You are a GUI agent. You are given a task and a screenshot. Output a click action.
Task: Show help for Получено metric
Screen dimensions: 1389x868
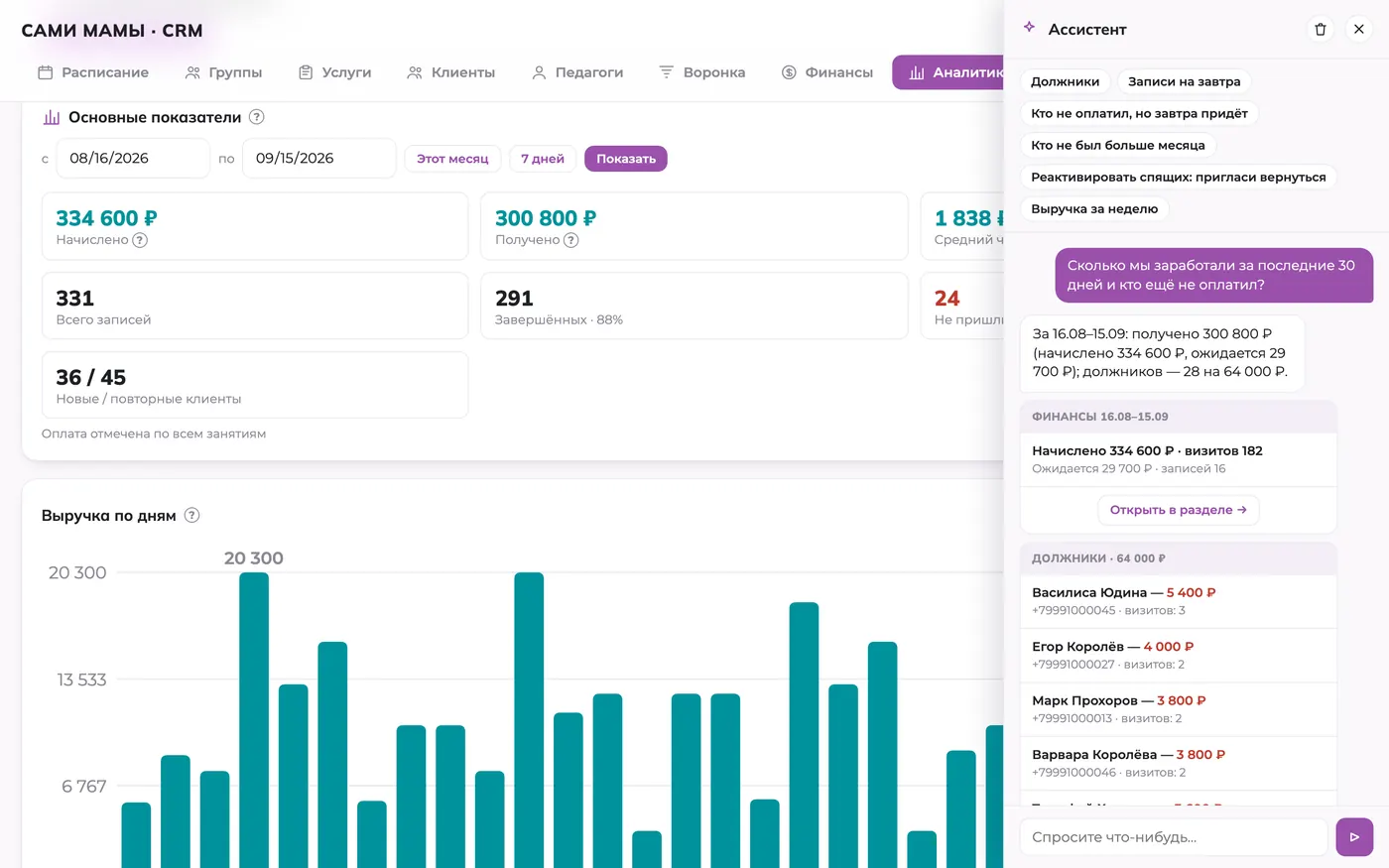tap(570, 240)
